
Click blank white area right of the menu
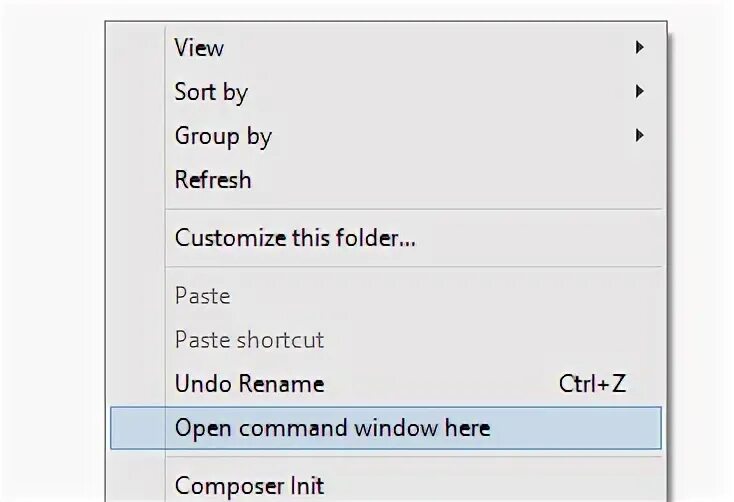click(x=700, y=250)
